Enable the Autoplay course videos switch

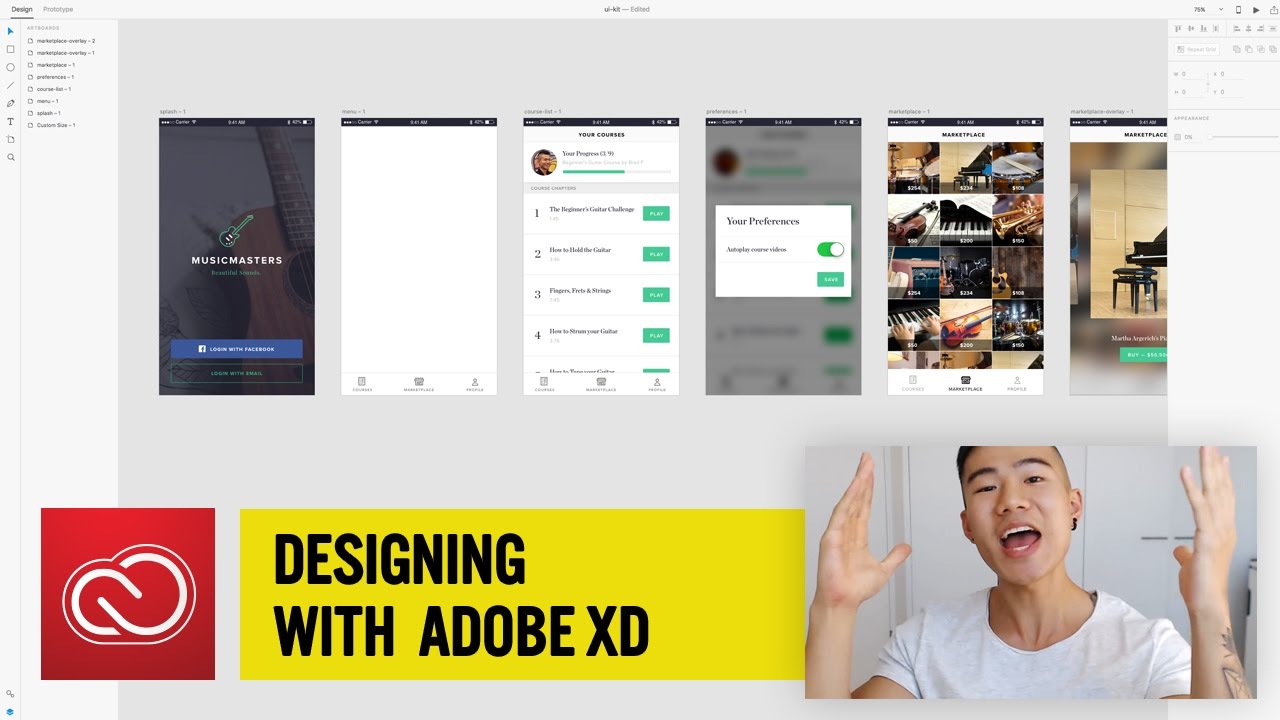tap(830, 248)
